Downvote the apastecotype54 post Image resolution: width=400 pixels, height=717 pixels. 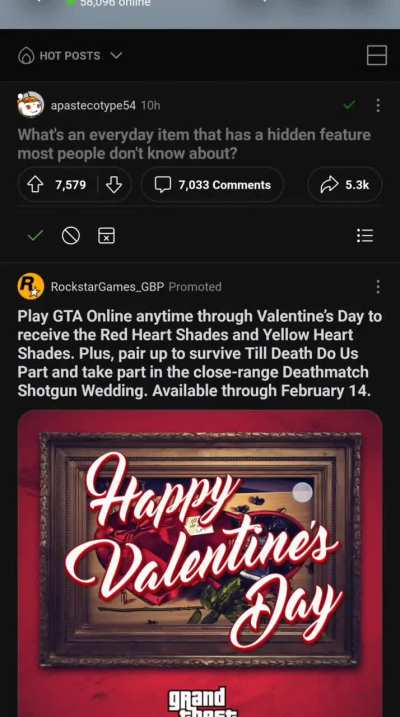coord(114,185)
